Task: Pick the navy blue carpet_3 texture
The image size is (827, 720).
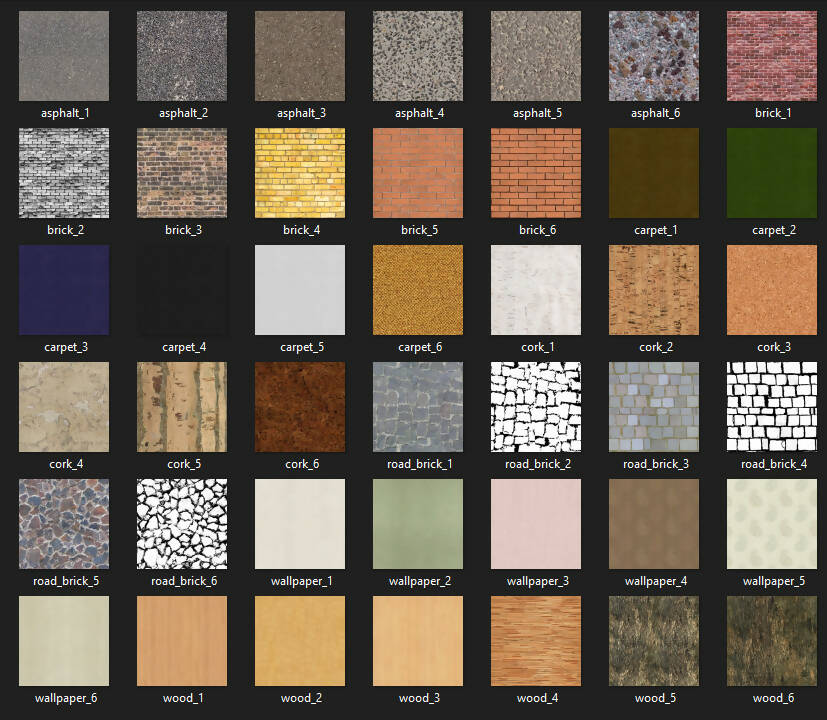Action: pos(64,290)
